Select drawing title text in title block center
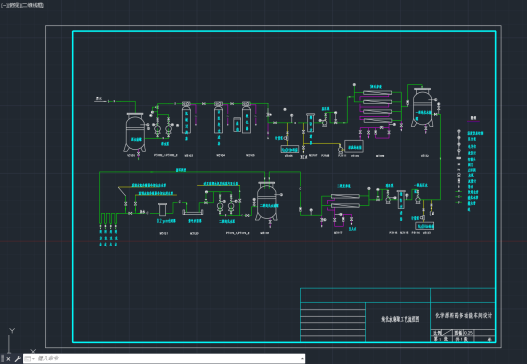 click(400, 319)
